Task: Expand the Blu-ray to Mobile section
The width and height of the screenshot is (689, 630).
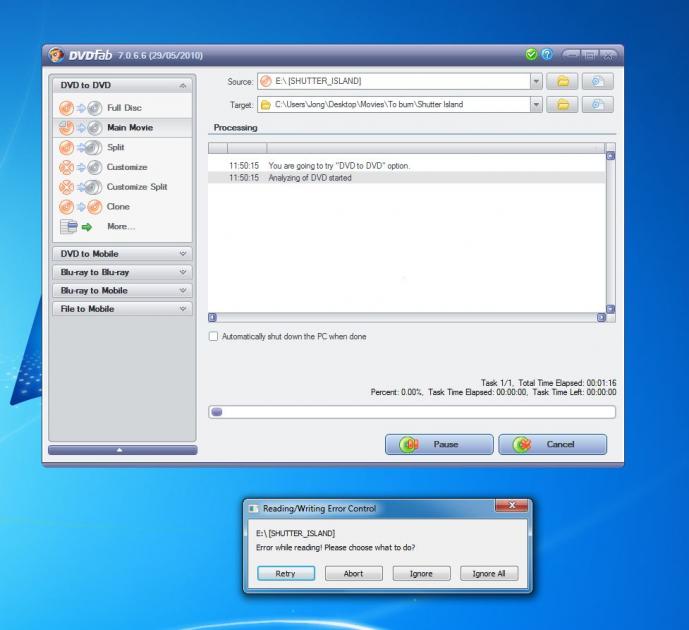Action: pos(122,291)
